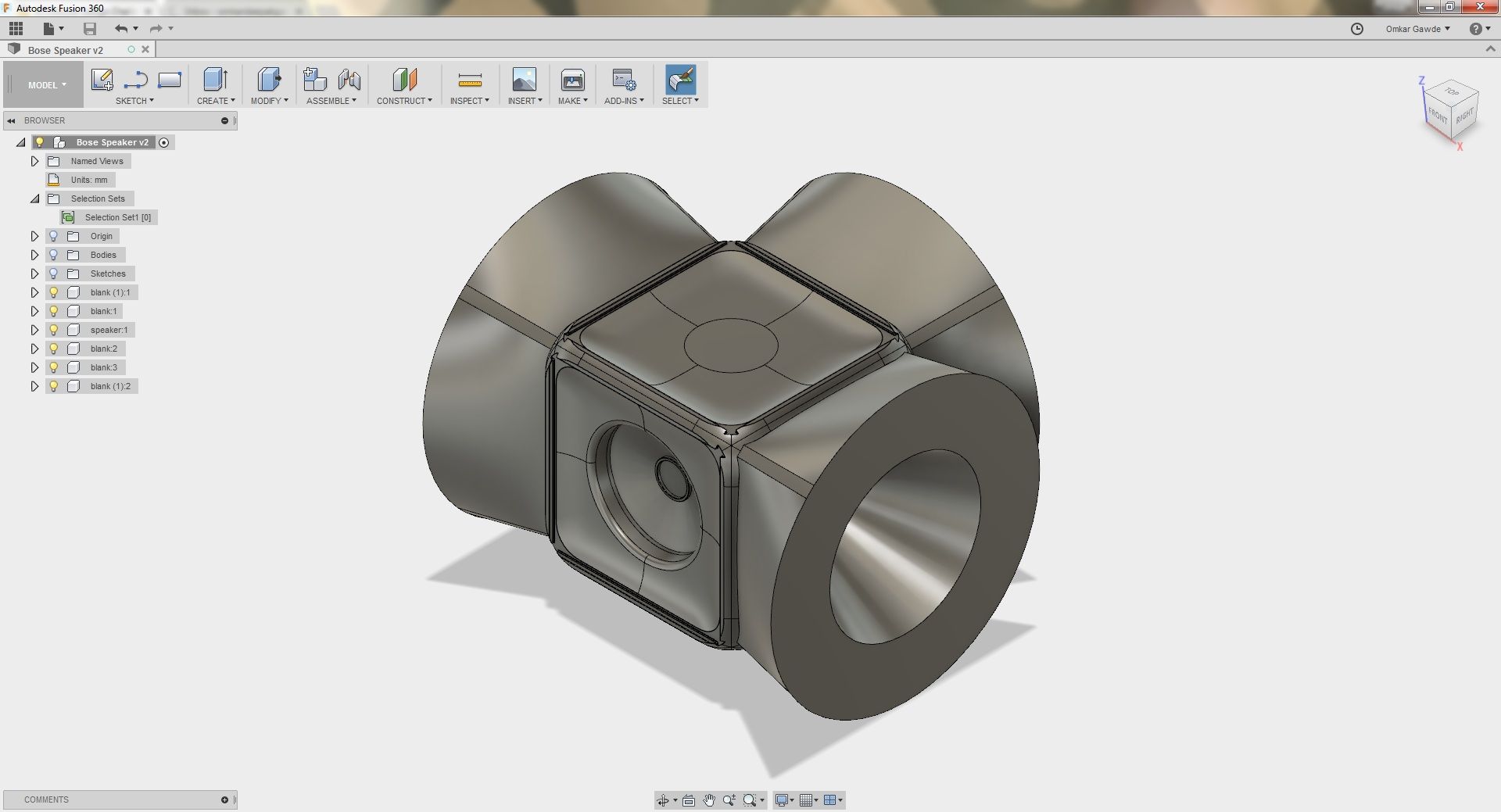Click the ViewCube FRONT face
The image size is (1501, 812).
coord(1438,116)
